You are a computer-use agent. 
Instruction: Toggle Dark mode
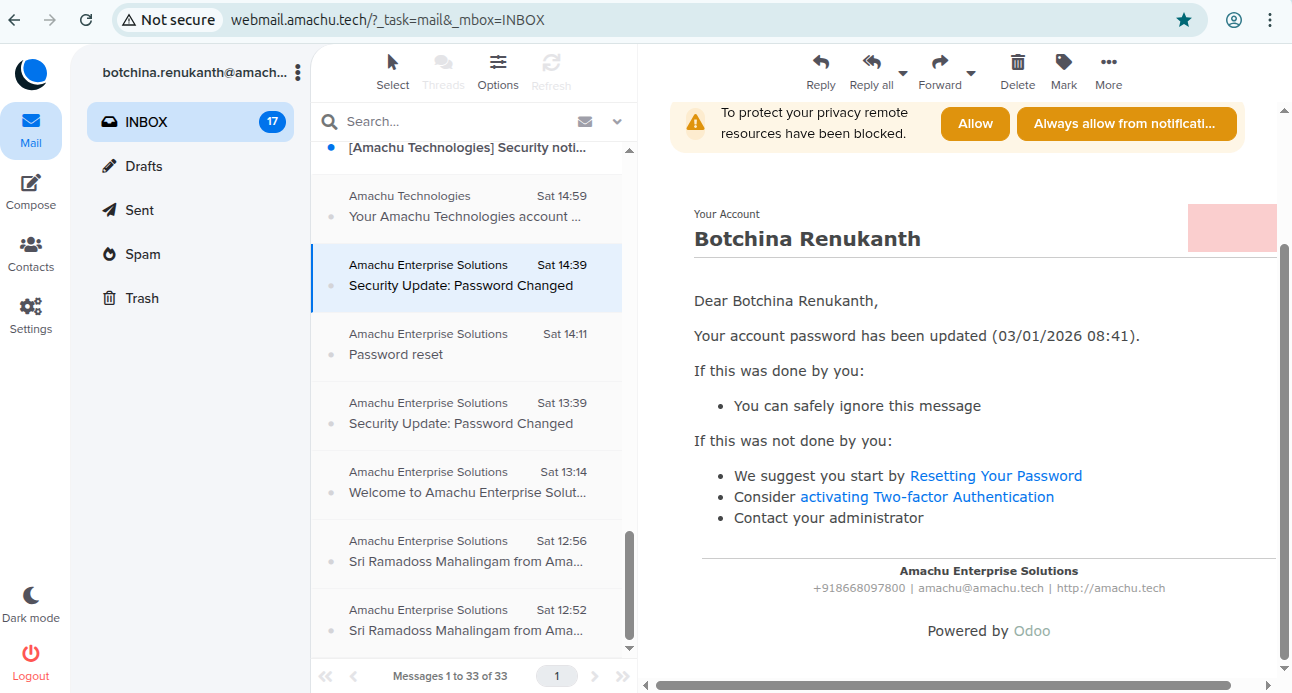31,596
